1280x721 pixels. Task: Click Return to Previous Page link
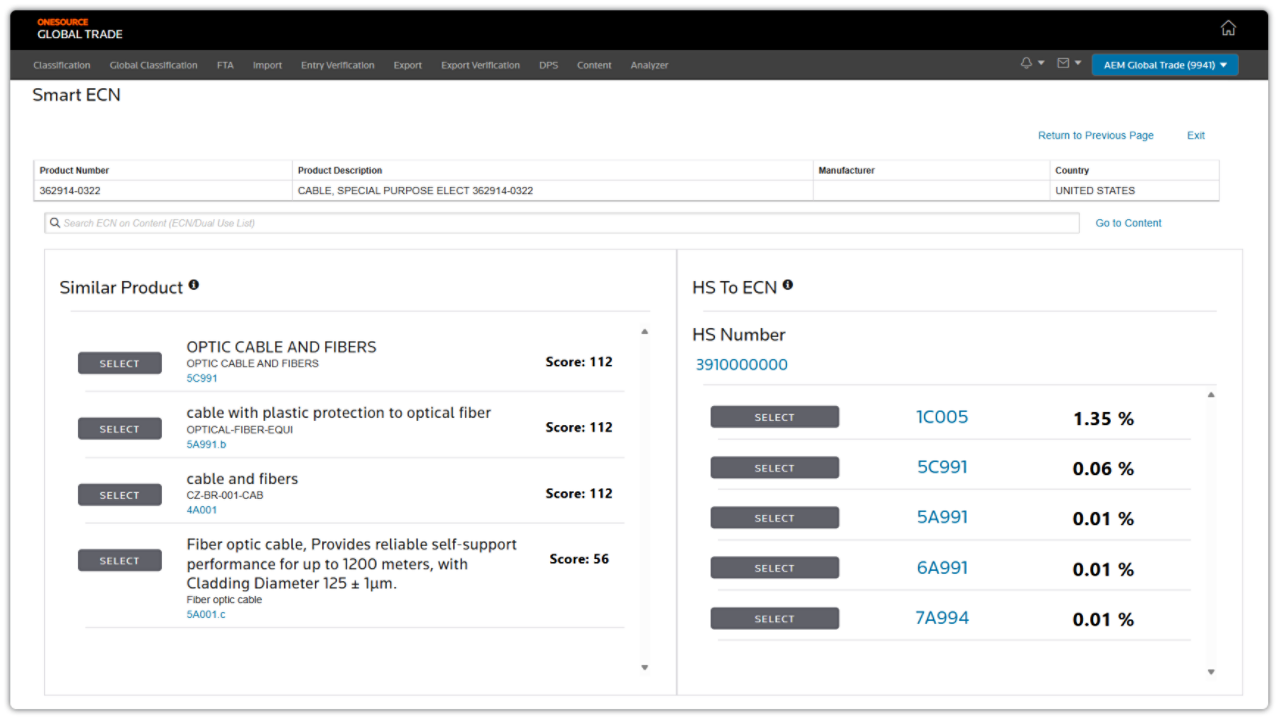pyautogui.click(x=1095, y=135)
